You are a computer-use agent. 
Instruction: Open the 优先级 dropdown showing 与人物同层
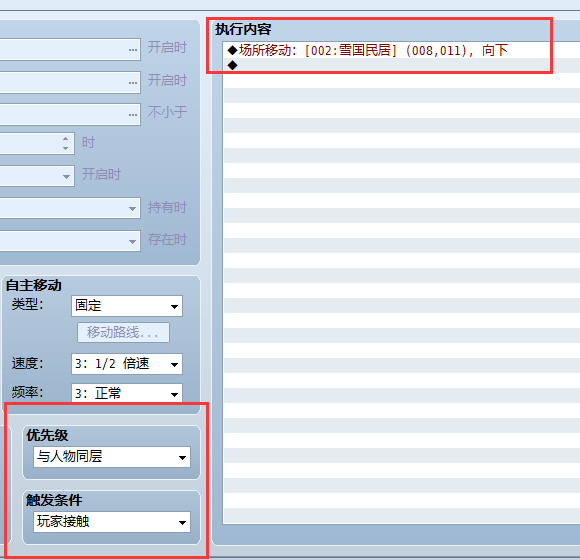click(x=112, y=457)
